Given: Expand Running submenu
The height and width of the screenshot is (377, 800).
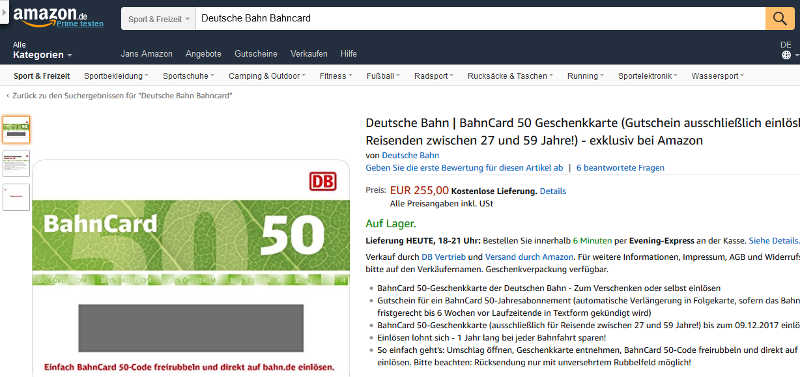Looking at the screenshot, I should 585,76.
